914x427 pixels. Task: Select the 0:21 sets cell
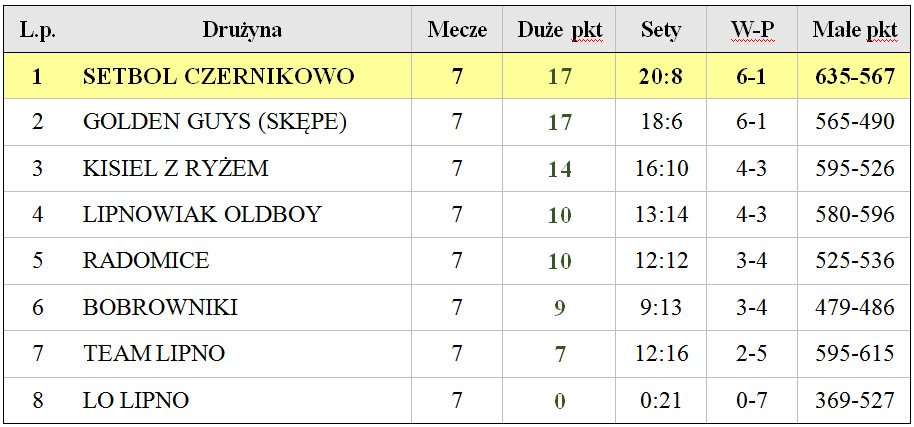click(661, 400)
